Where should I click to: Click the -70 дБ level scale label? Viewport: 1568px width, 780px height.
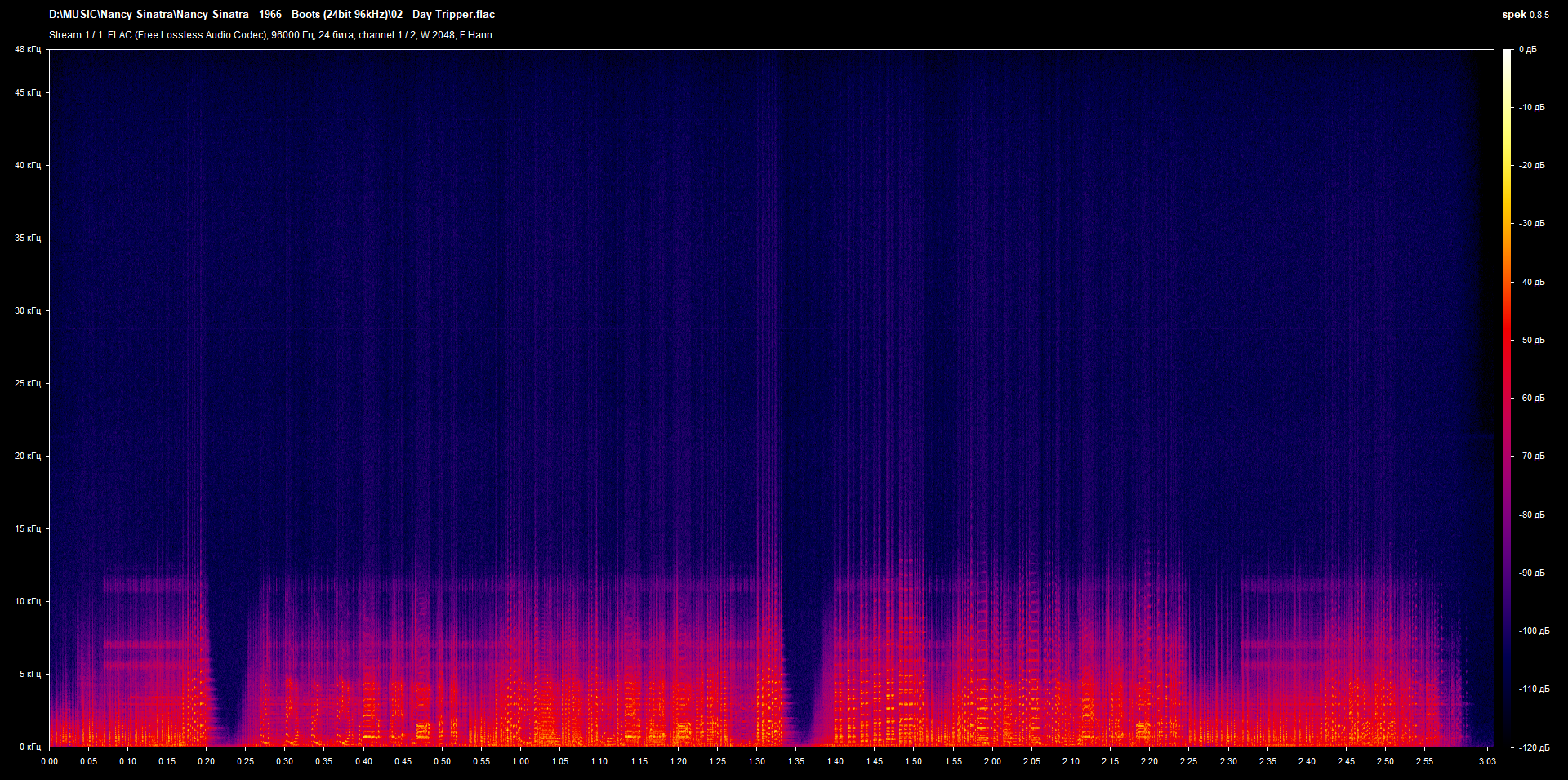coord(1531,457)
